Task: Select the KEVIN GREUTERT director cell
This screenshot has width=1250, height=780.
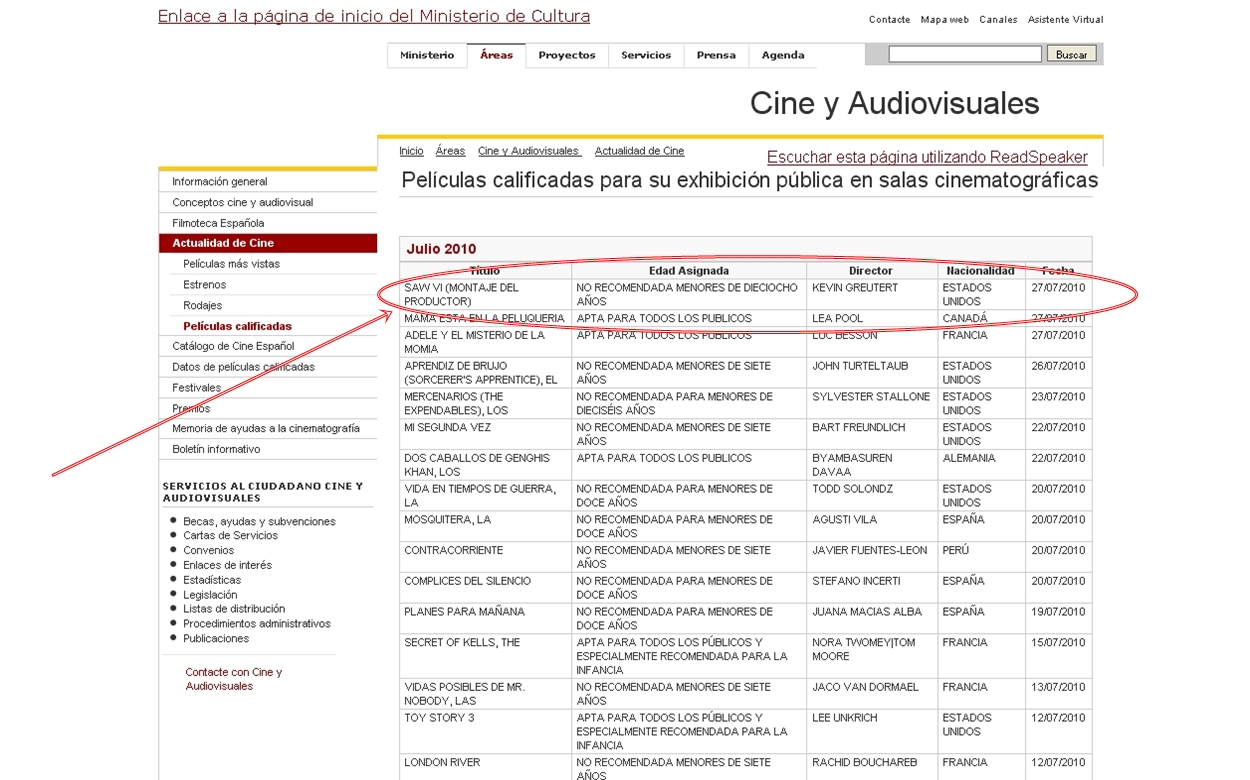Action: (872, 294)
